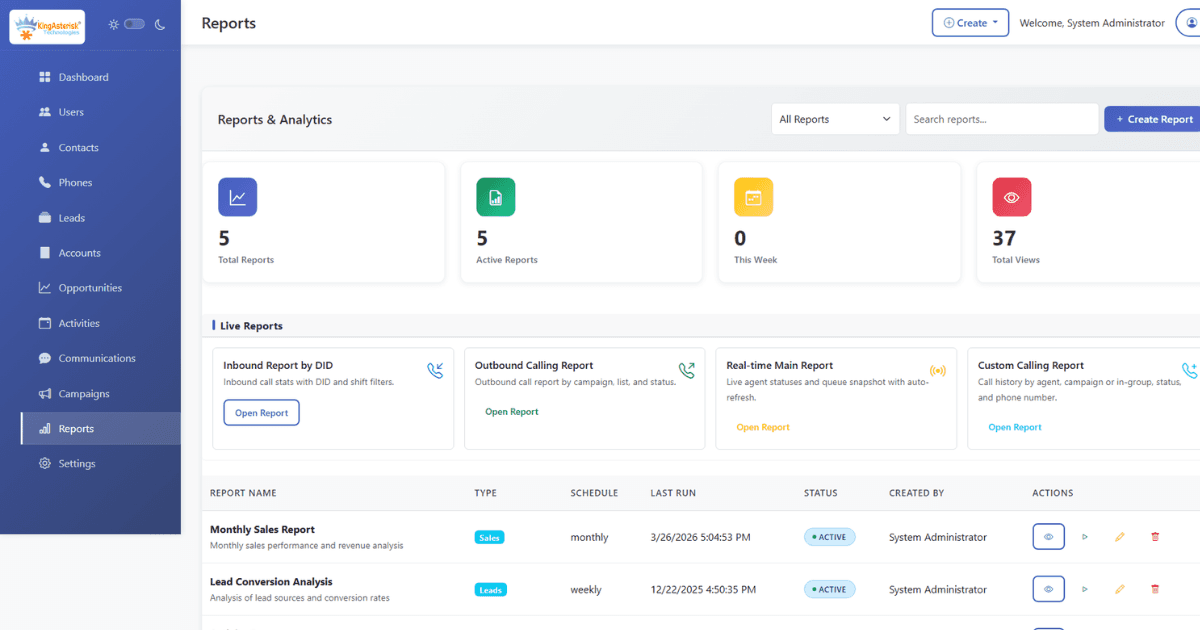Image resolution: width=1200 pixels, height=630 pixels.
Task: Click the Activities calendar icon
Action: point(44,323)
